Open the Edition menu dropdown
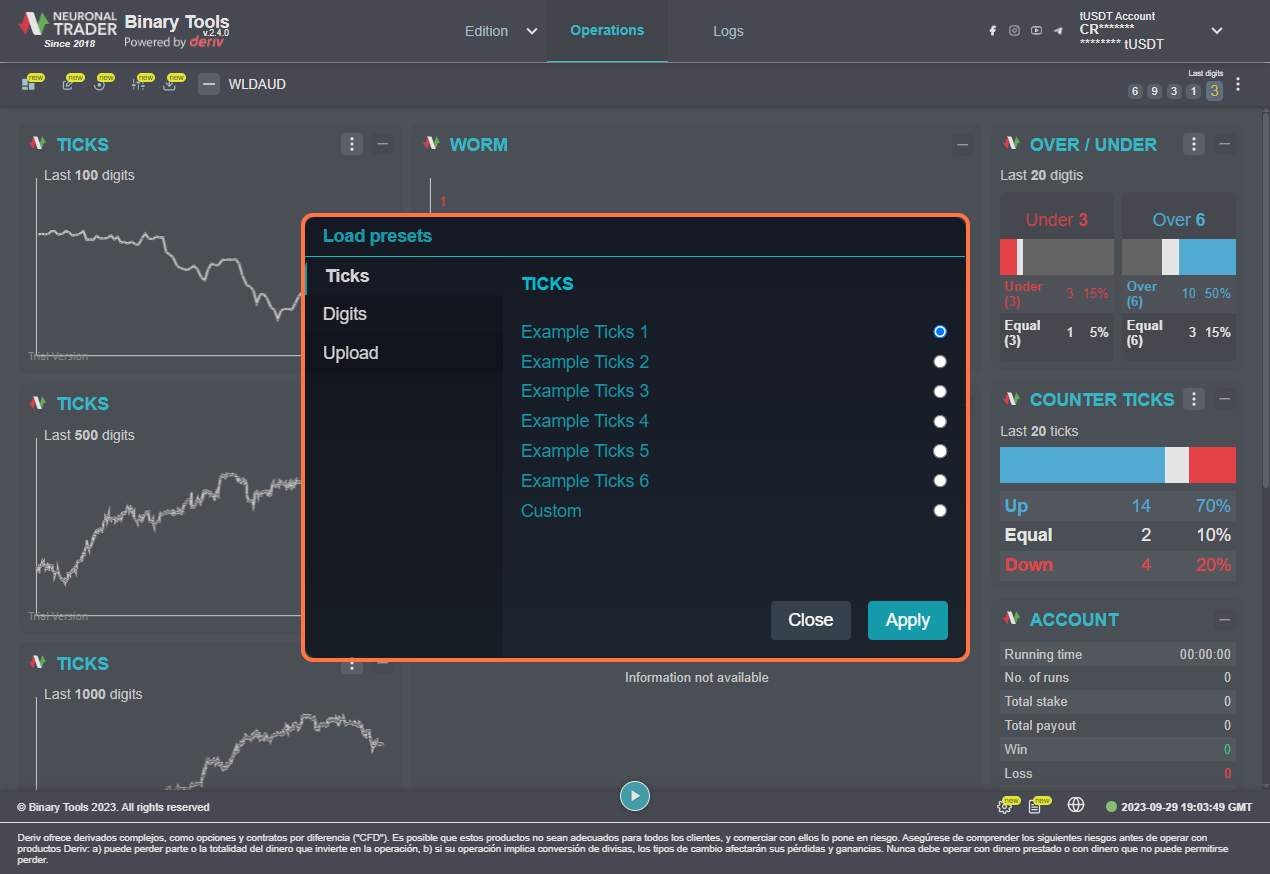Screen dimensions: 1270x874 click(501, 31)
